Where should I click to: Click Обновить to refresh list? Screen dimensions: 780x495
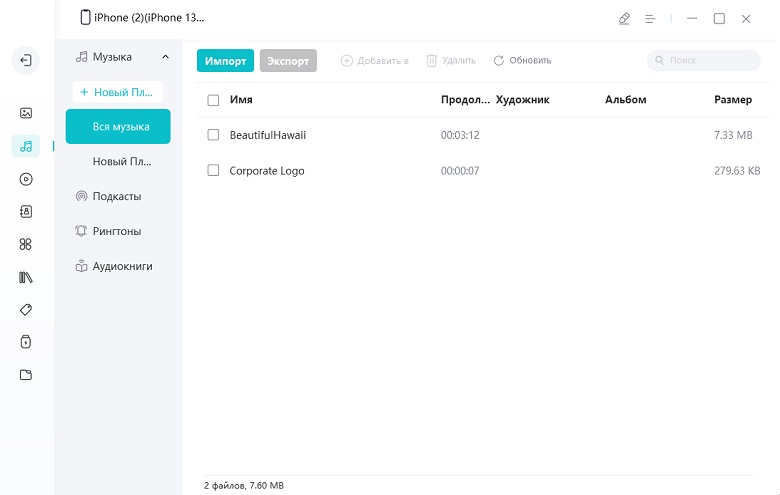[x=522, y=61]
